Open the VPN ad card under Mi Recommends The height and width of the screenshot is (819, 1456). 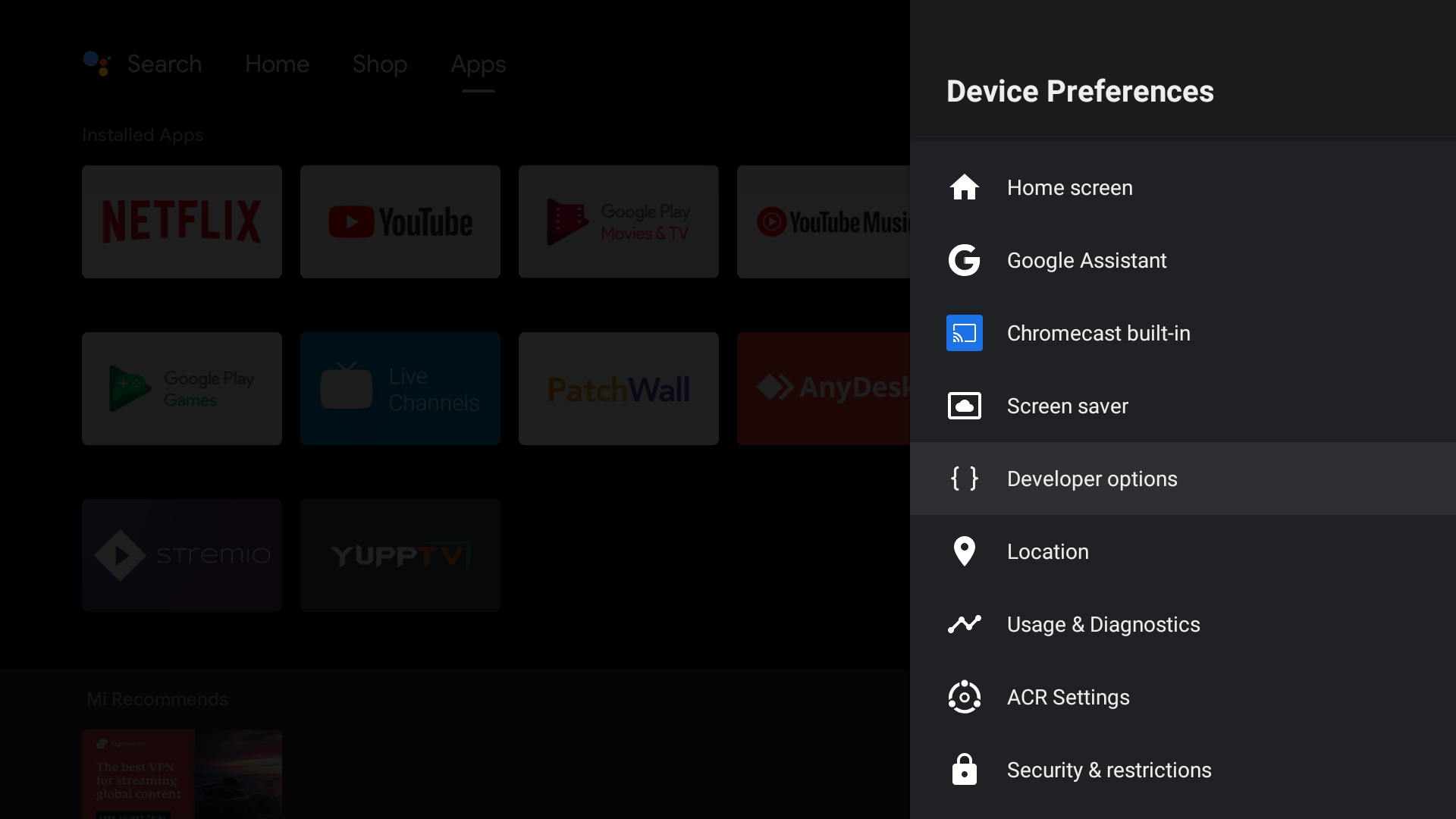[182, 774]
